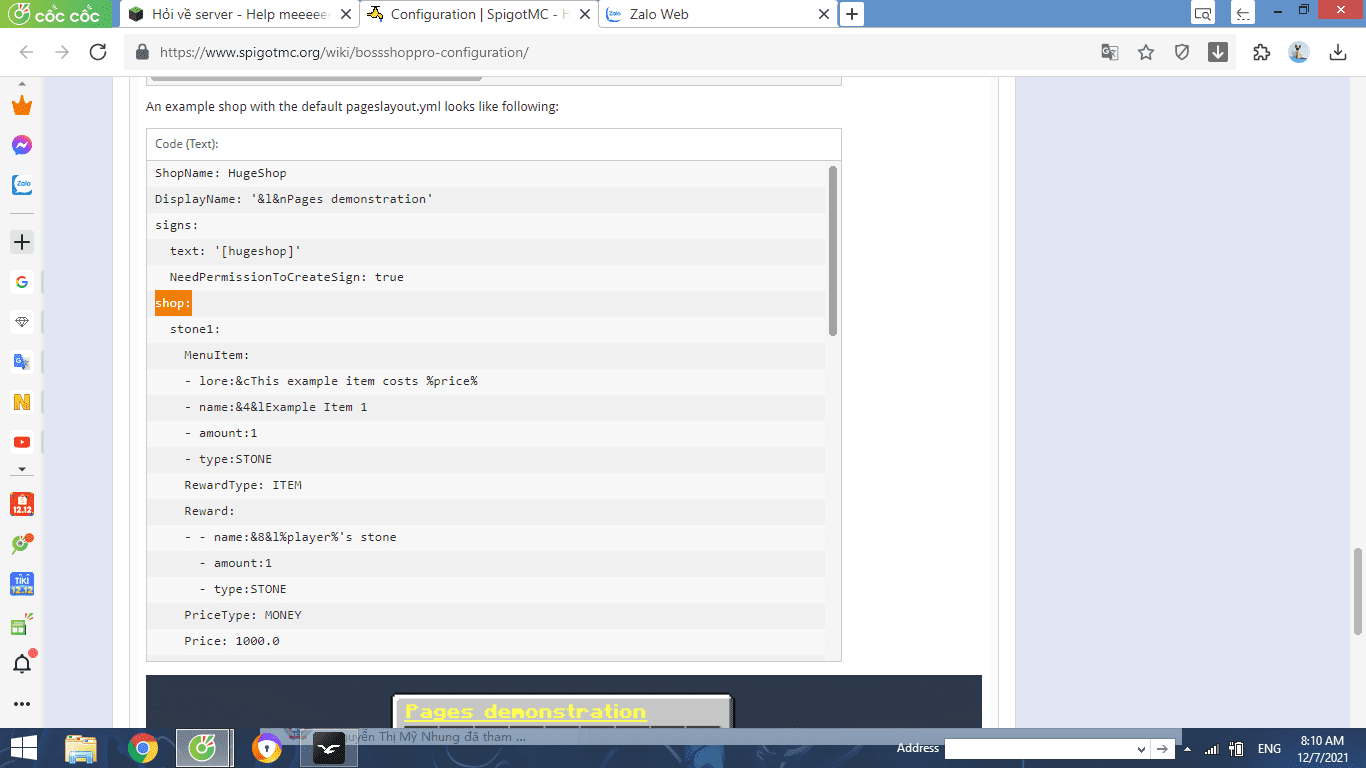Open the crown icon in the sidebar

(22, 106)
